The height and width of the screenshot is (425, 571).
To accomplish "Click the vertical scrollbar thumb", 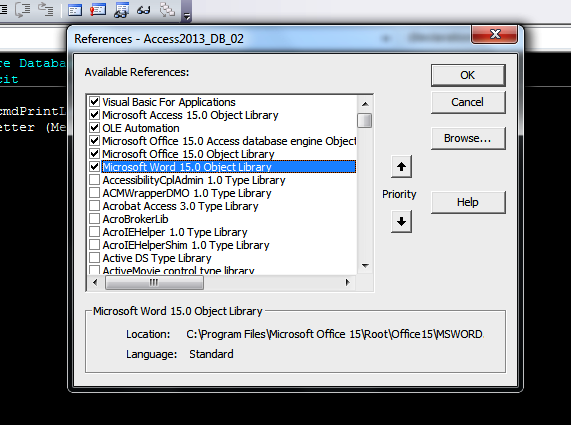I will click(365, 121).
